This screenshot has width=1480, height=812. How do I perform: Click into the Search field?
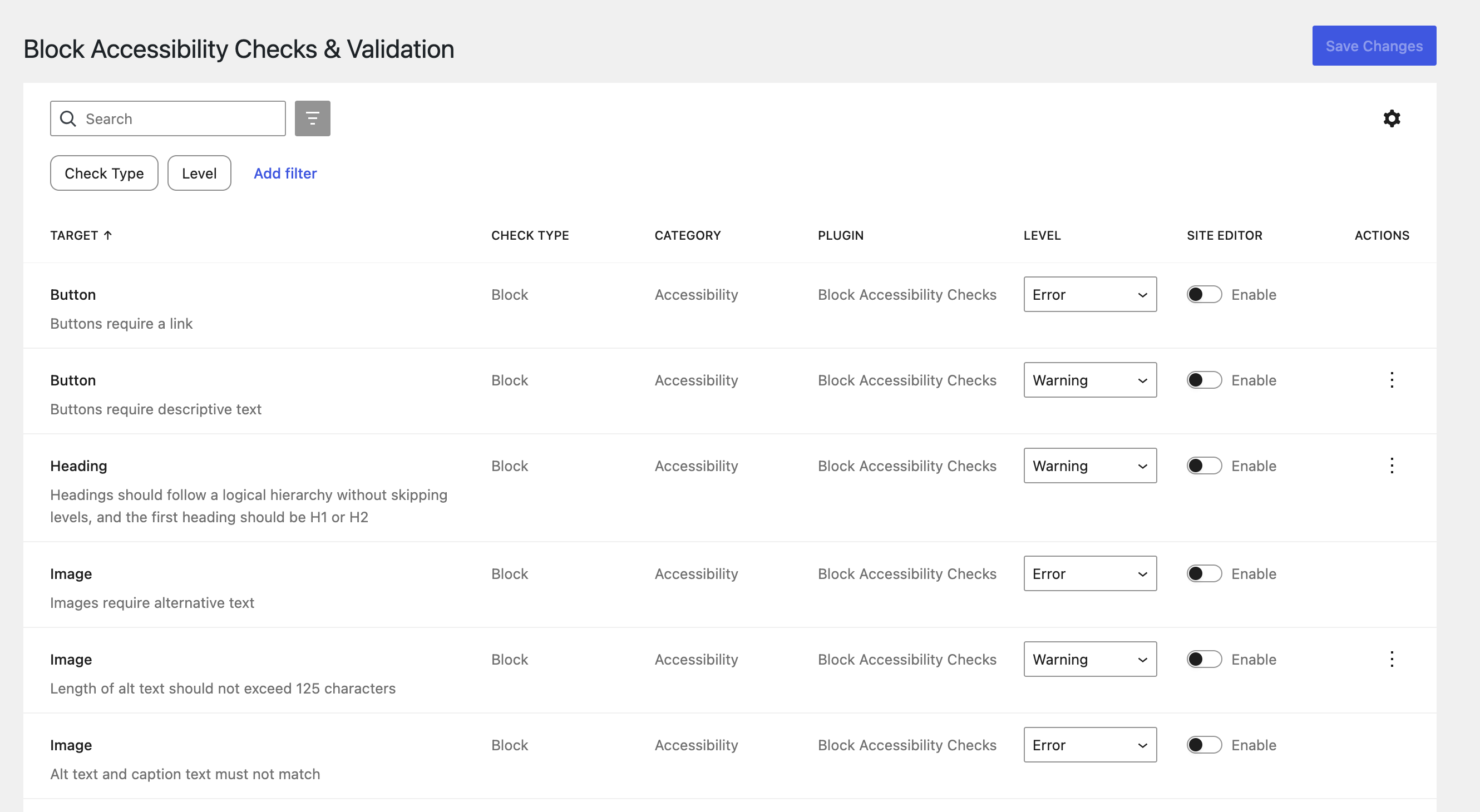tap(168, 118)
